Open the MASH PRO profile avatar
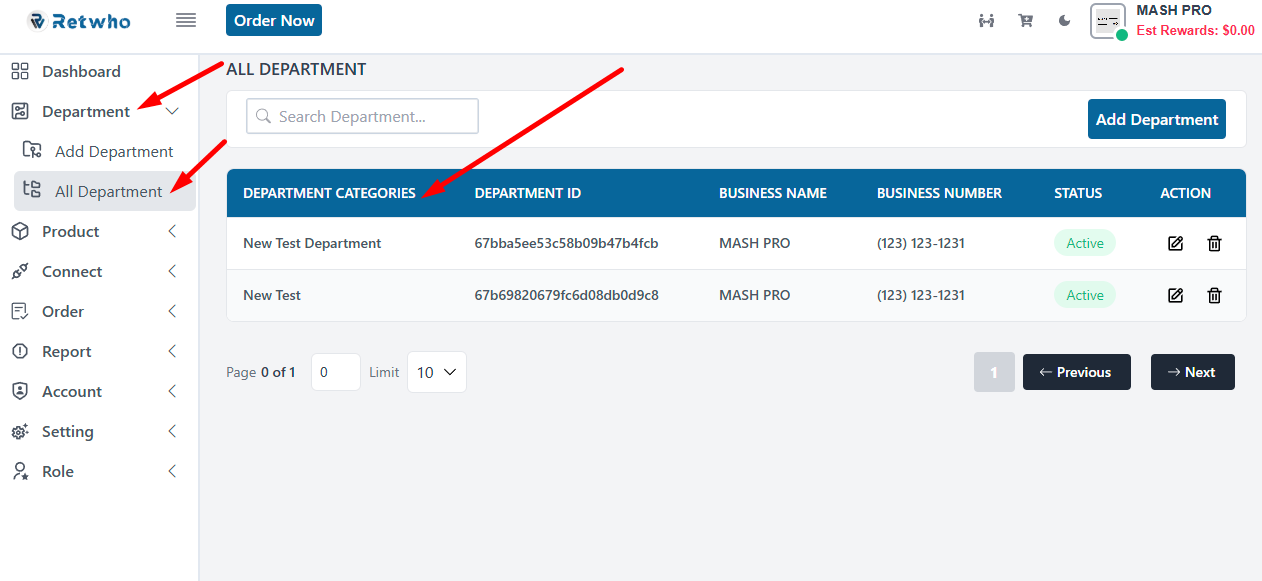The height and width of the screenshot is (581, 1262). click(x=1108, y=21)
